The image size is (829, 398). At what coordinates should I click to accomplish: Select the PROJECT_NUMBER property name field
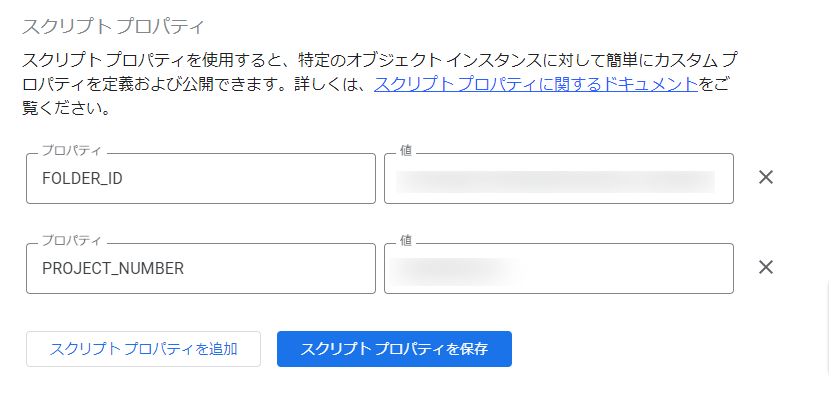point(201,269)
